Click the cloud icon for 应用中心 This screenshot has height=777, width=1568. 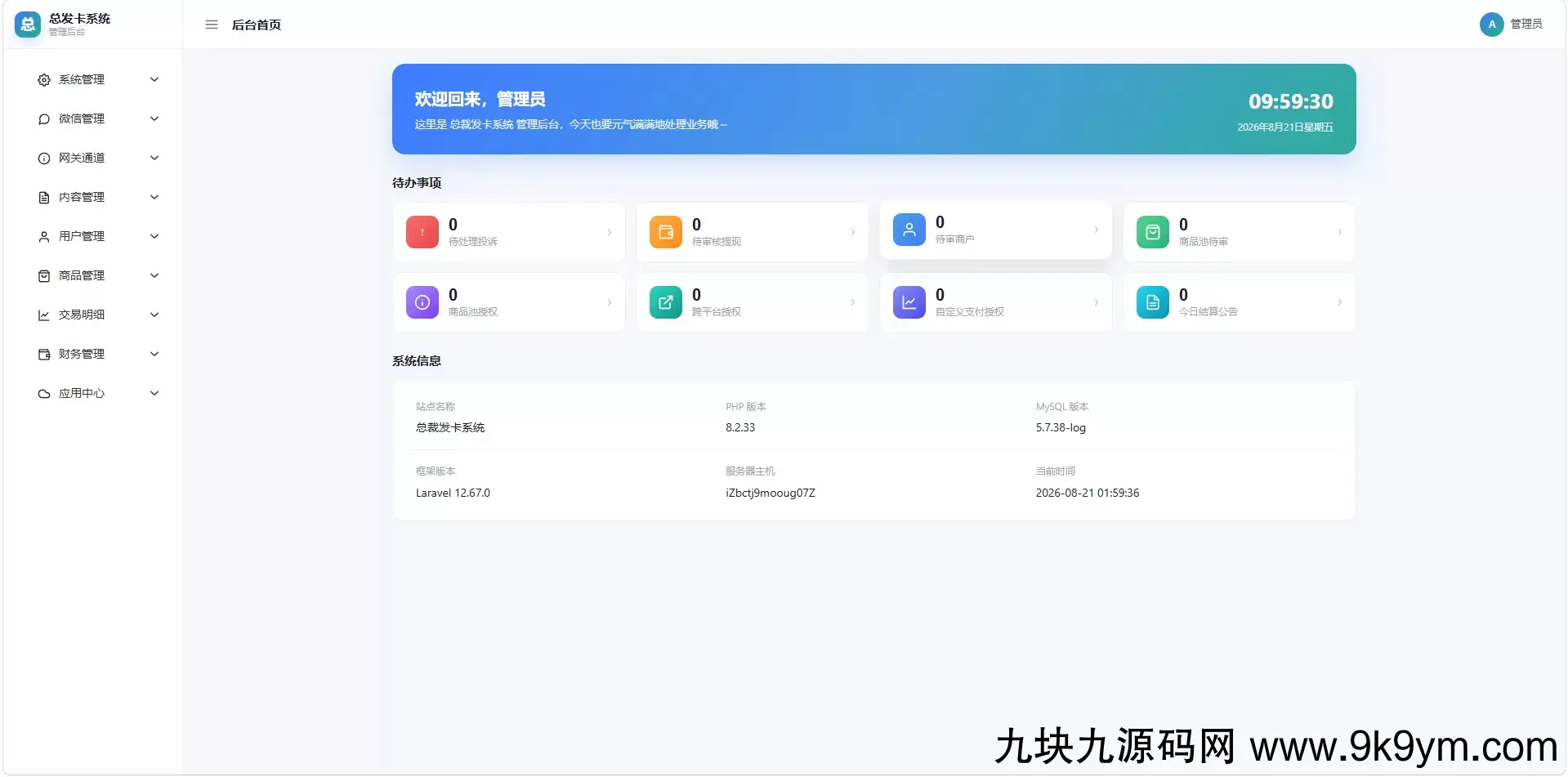point(44,394)
